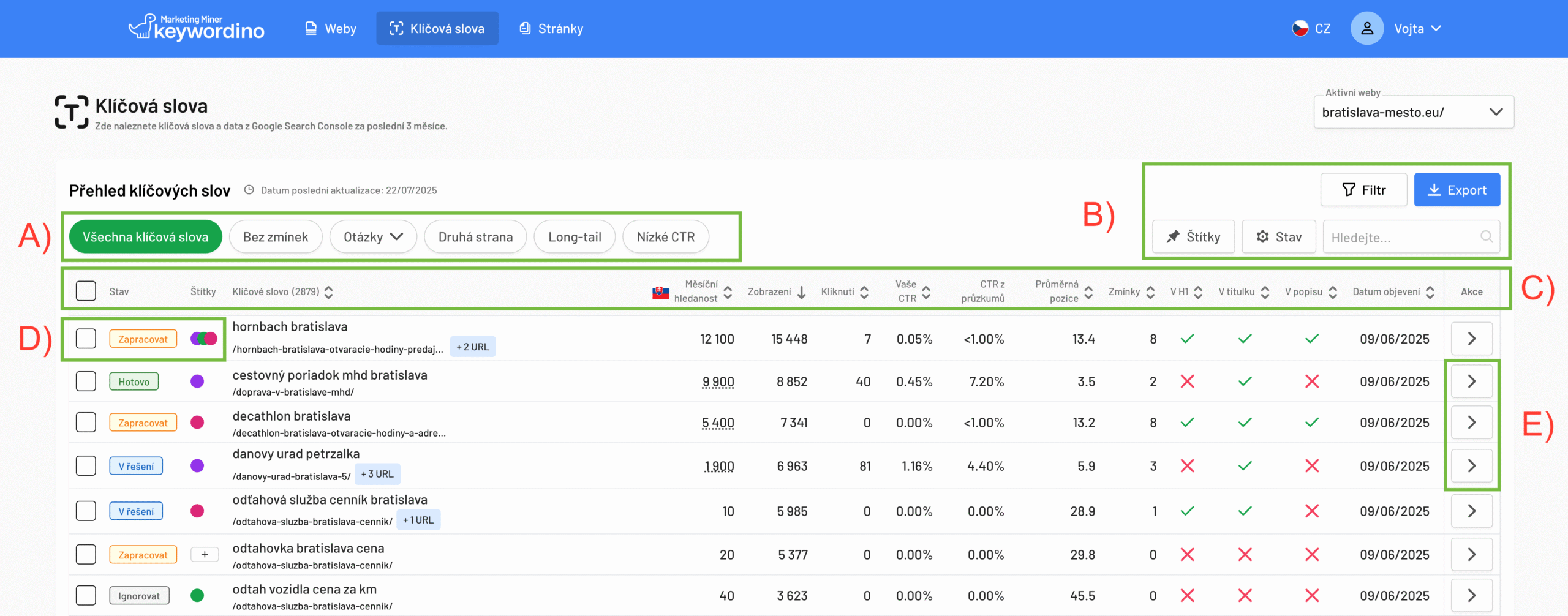Tick checkbox for danovy urad petrzalka row
1568x616 pixels.
point(86,465)
